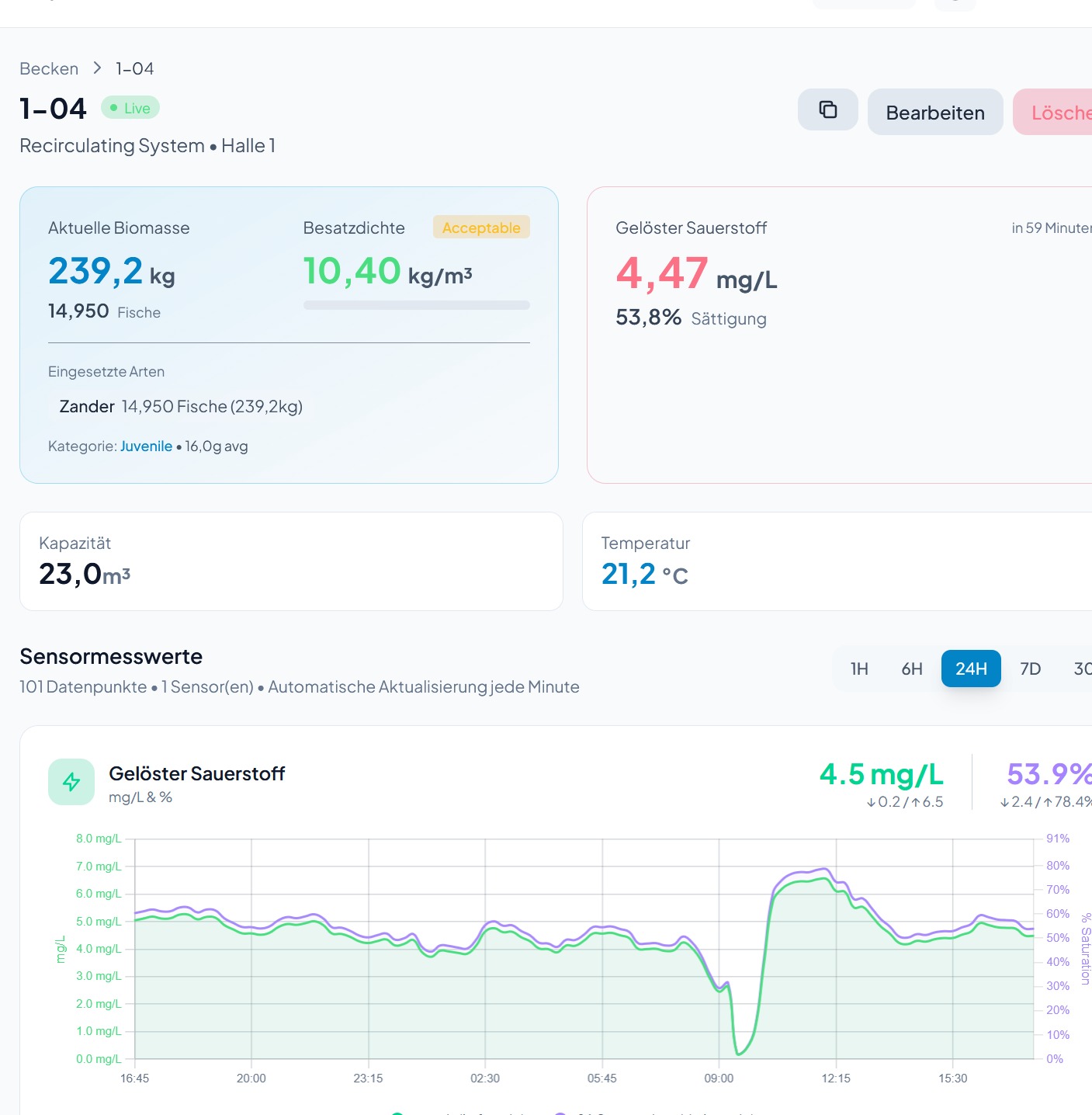Switch to the 24H tab
This screenshot has height=1115, width=1092.
(971, 669)
